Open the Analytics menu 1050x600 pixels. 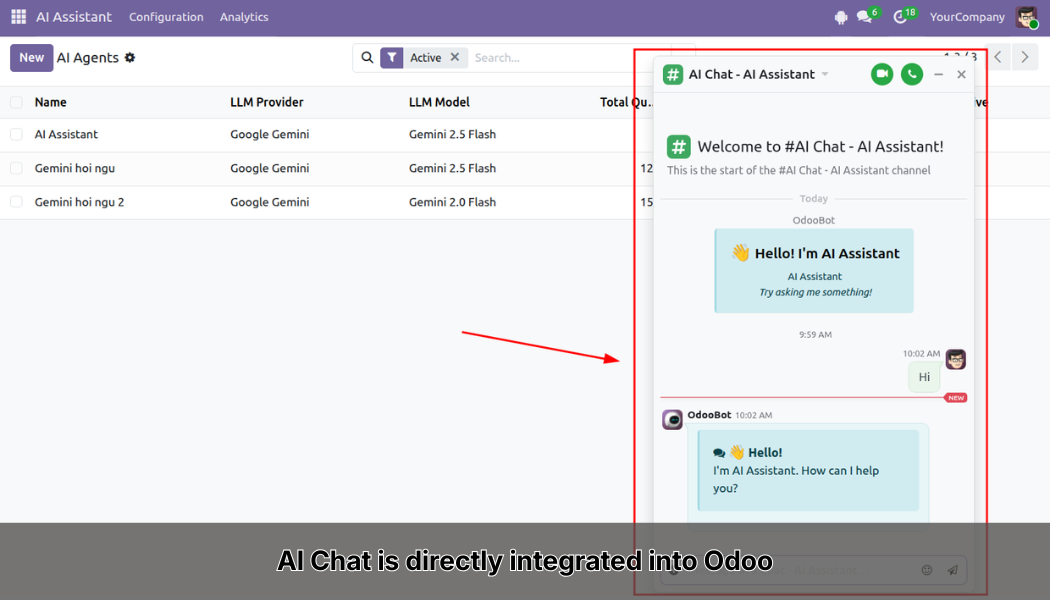pyautogui.click(x=244, y=17)
